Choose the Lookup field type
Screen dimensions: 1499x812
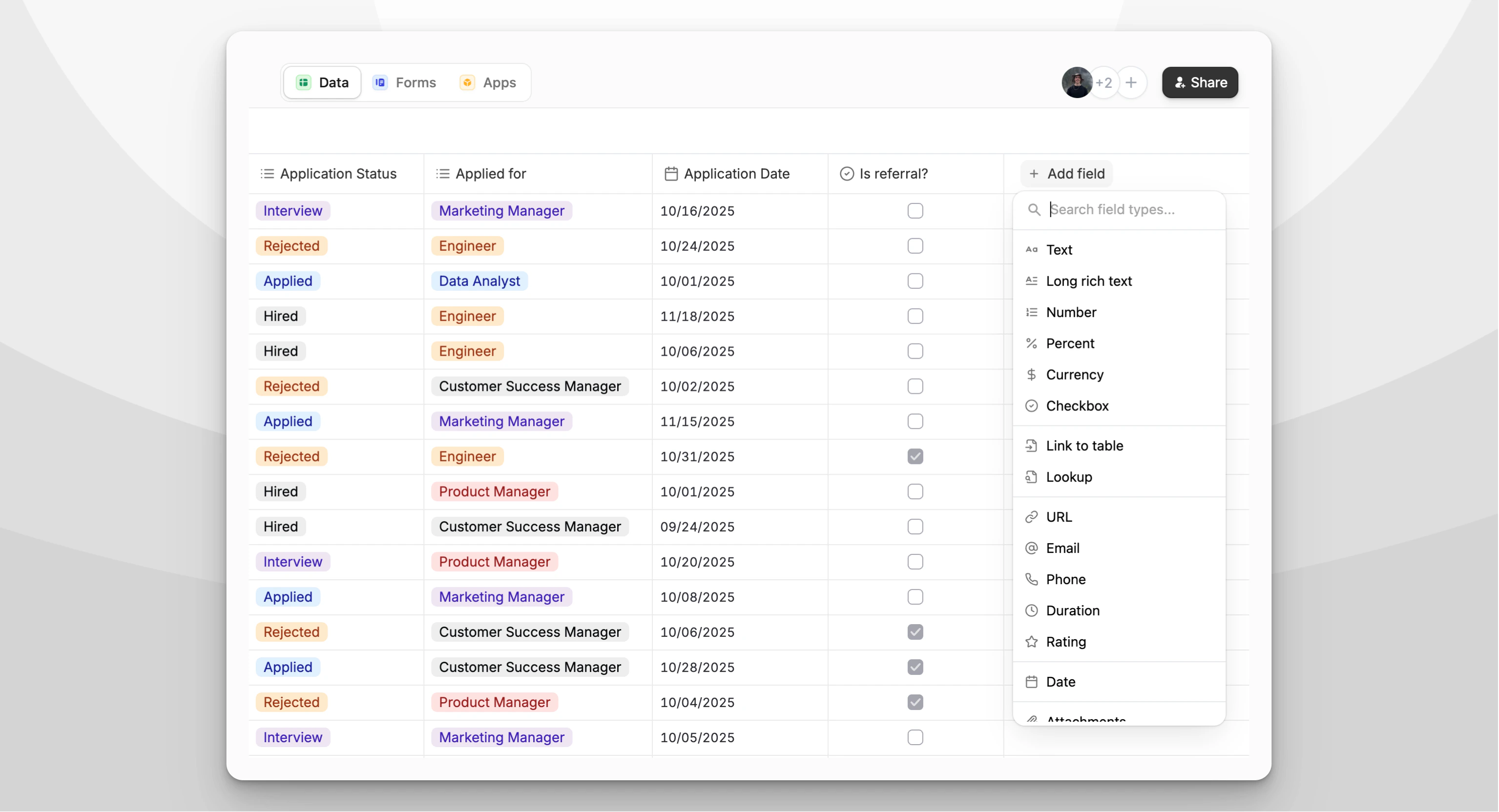point(1068,477)
